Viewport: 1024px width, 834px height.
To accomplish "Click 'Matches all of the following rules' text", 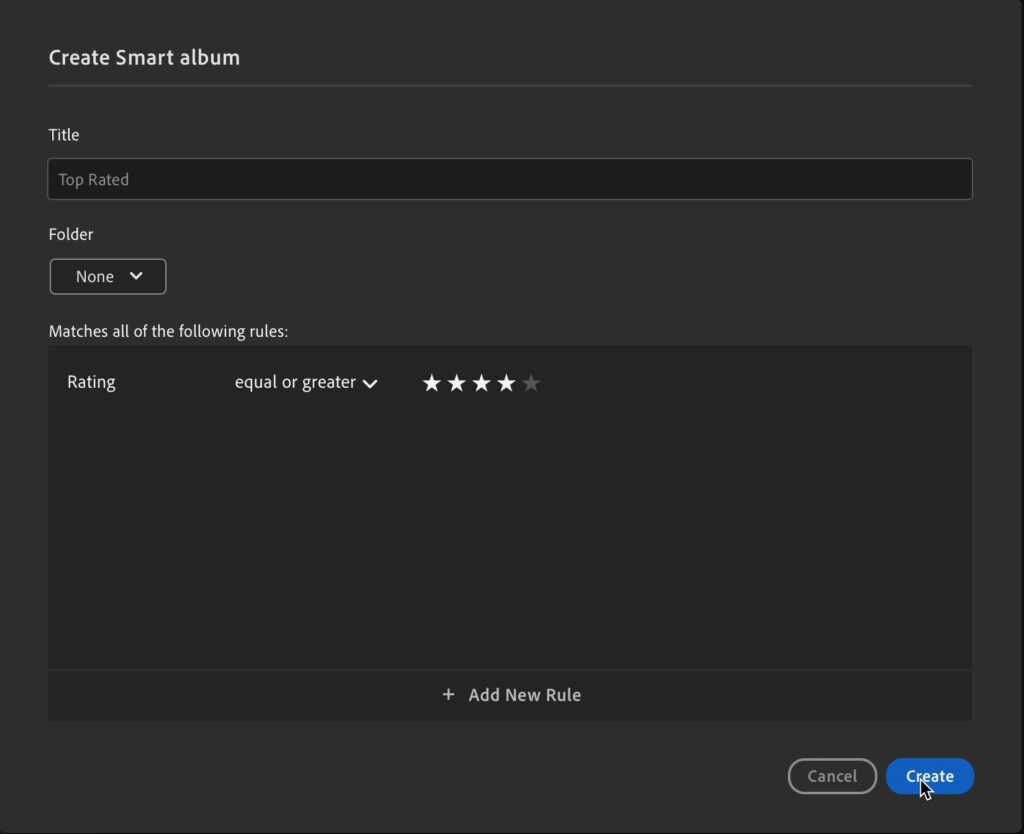I will coord(168,331).
